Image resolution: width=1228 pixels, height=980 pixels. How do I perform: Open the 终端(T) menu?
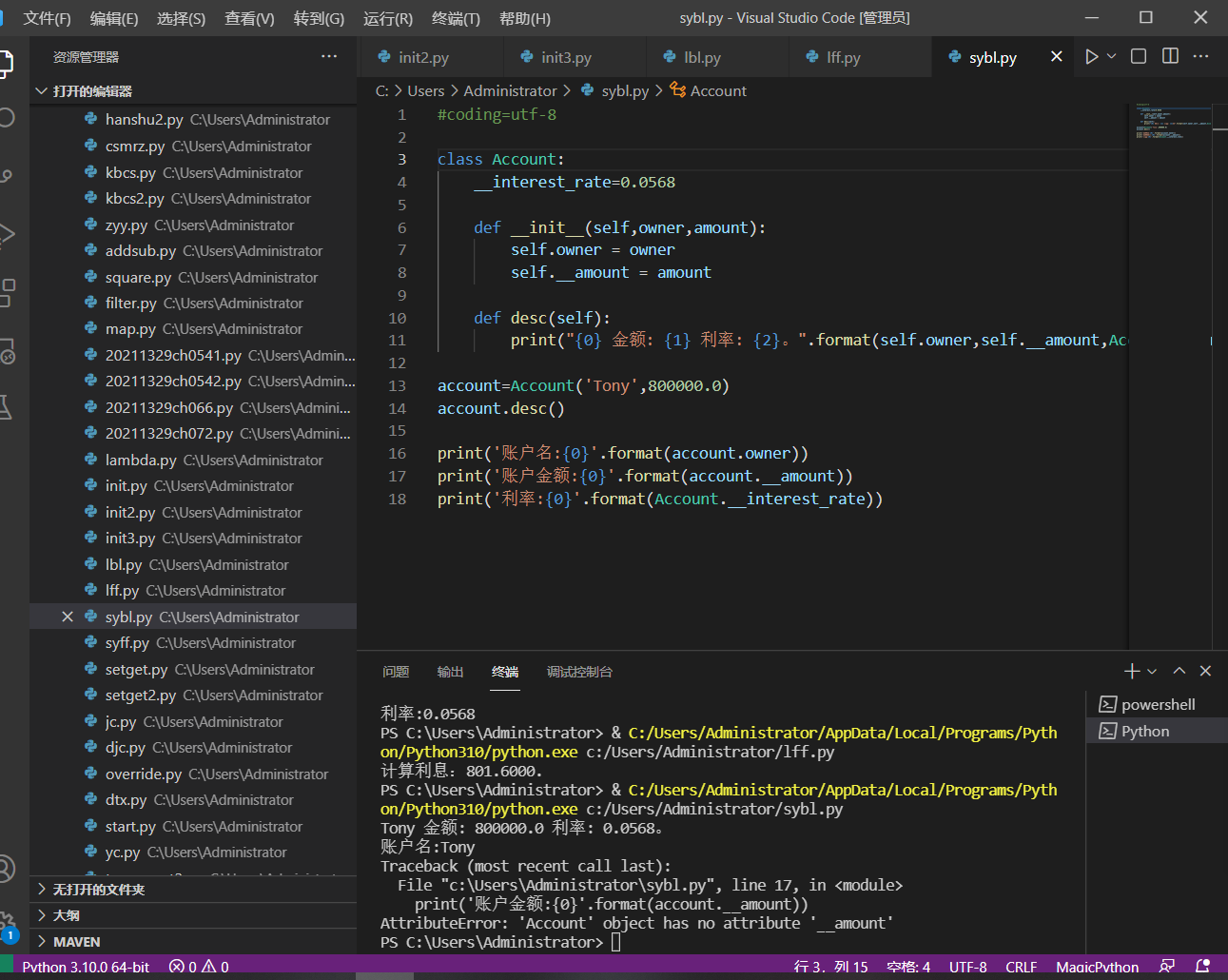456,18
